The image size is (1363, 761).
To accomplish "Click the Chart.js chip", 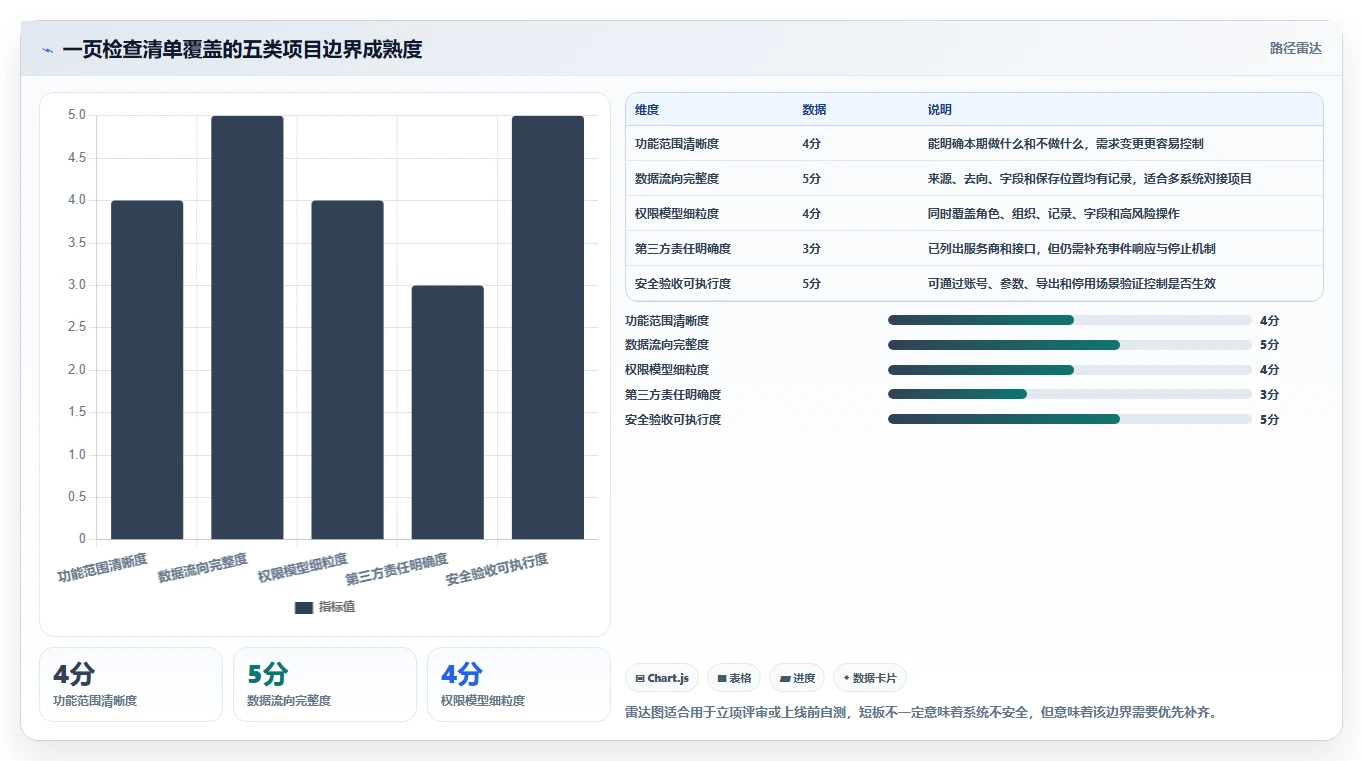I will (662, 678).
